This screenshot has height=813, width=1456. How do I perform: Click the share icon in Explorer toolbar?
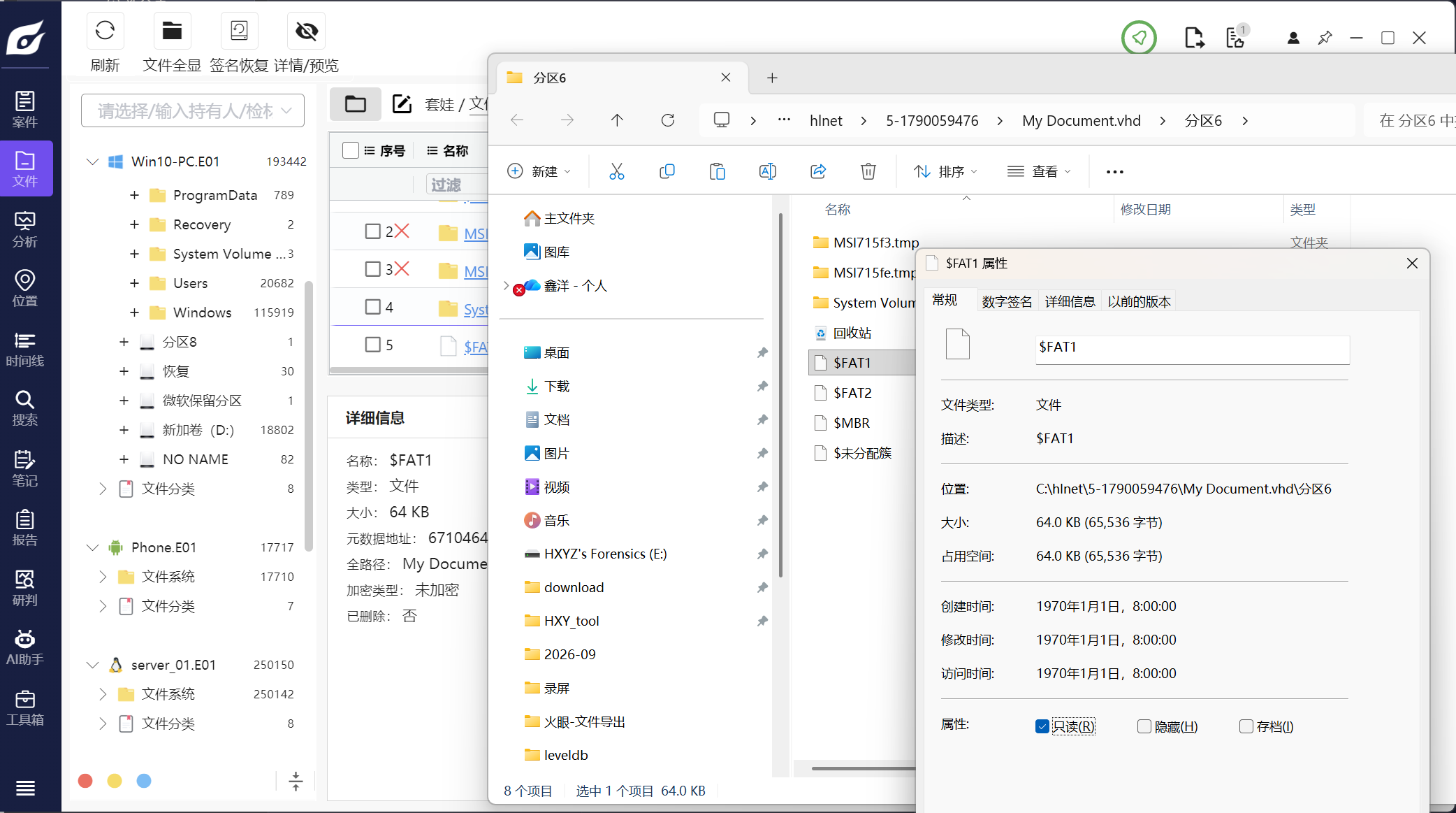pos(817,171)
